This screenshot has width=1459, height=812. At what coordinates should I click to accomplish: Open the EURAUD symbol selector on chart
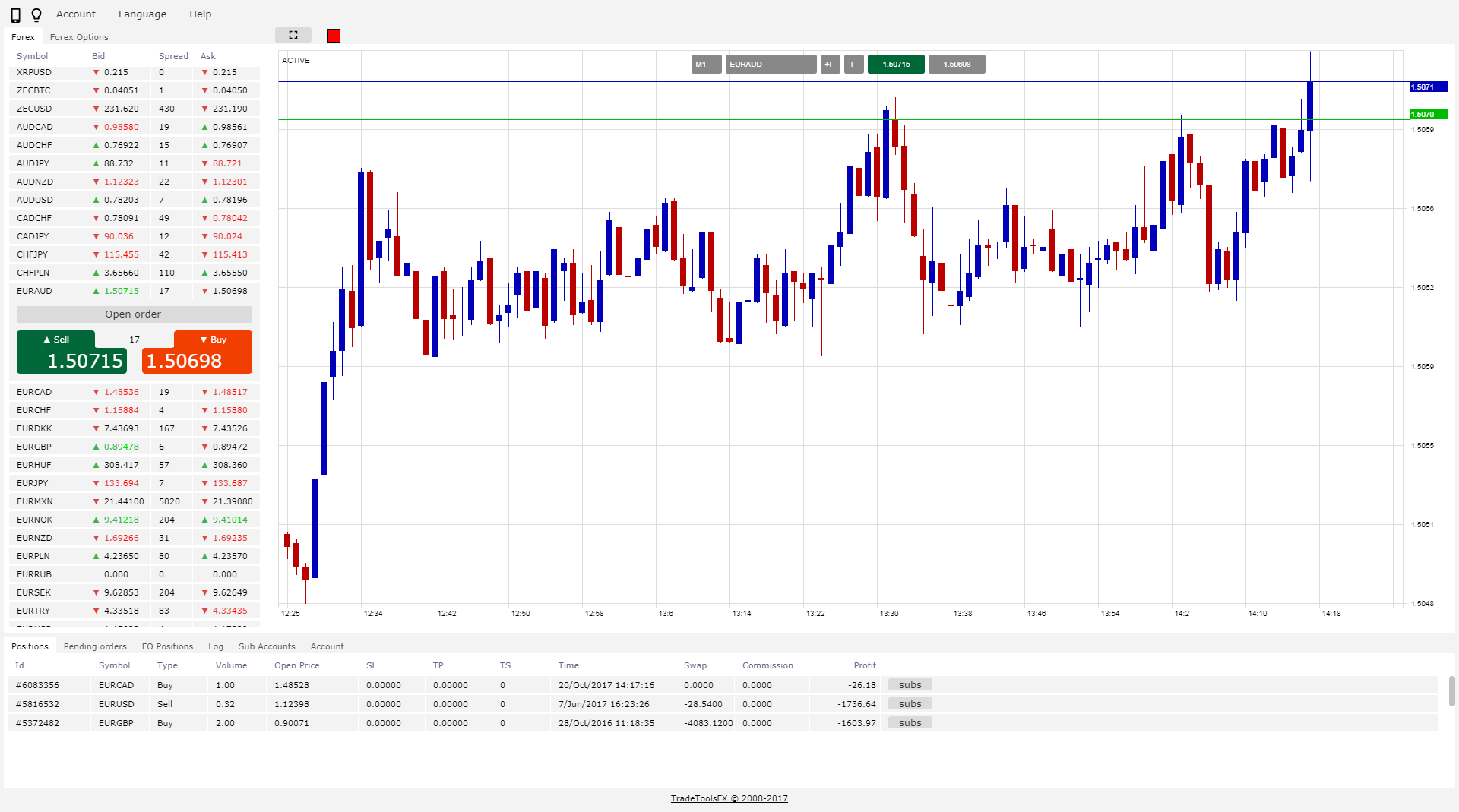click(x=771, y=65)
